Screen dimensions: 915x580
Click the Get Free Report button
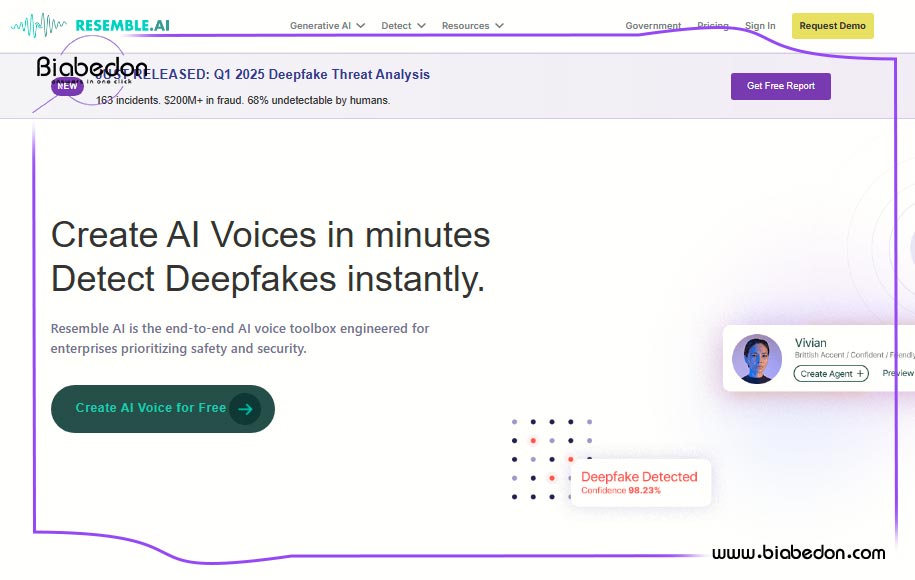point(780,86)
